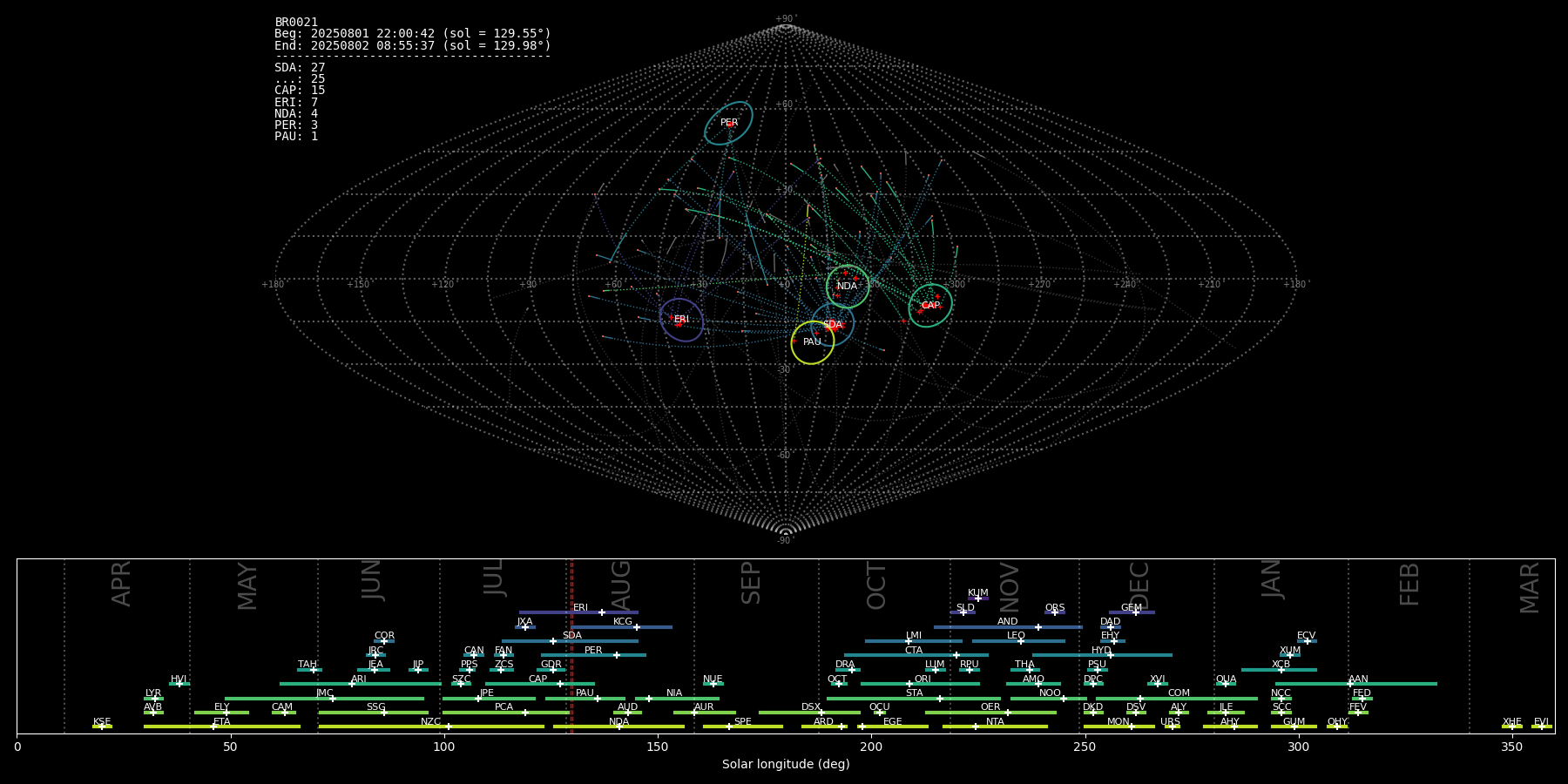1568x784 pixels.
Task: Click the LYR shower marker in the timeline
Action: tap(154, 699)
